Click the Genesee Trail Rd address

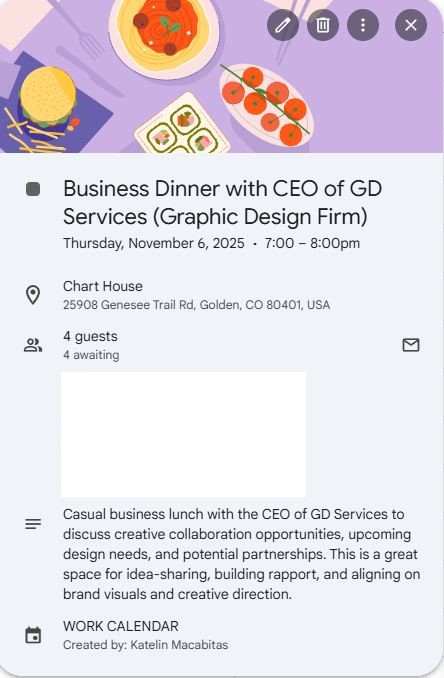(196, 305)
